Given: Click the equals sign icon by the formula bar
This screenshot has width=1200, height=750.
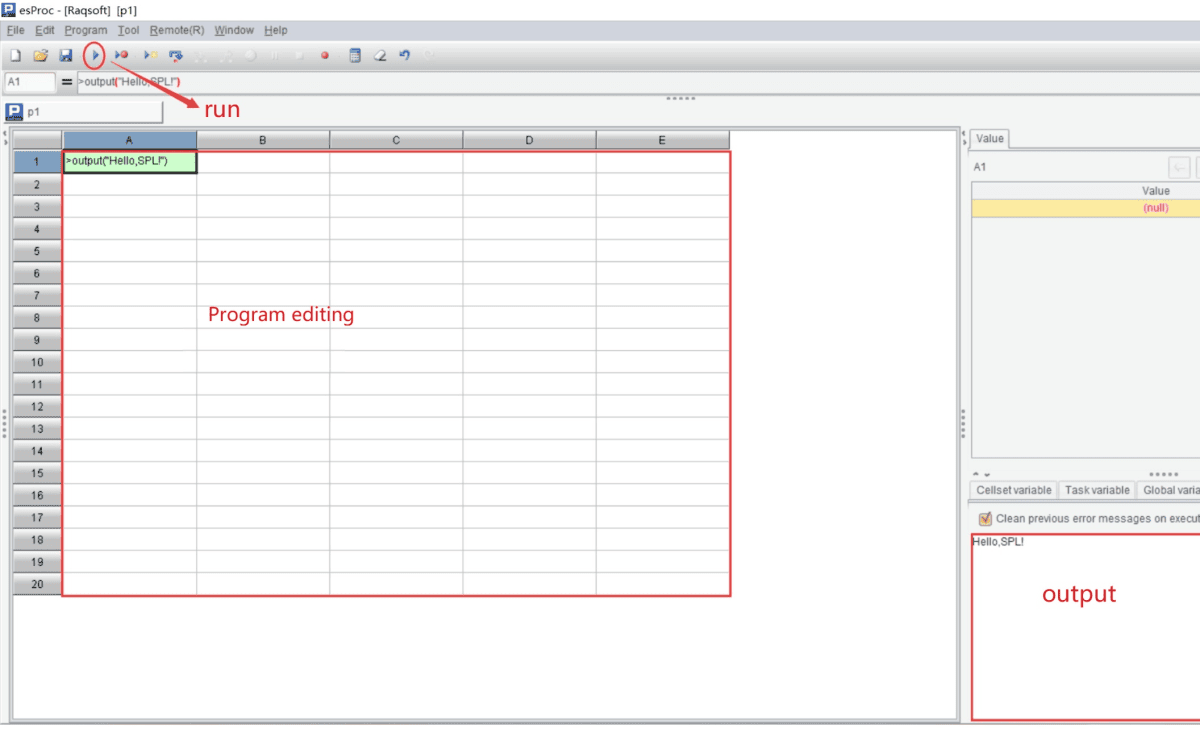Looking at the screenshot, I should click(x=67, y=82).
